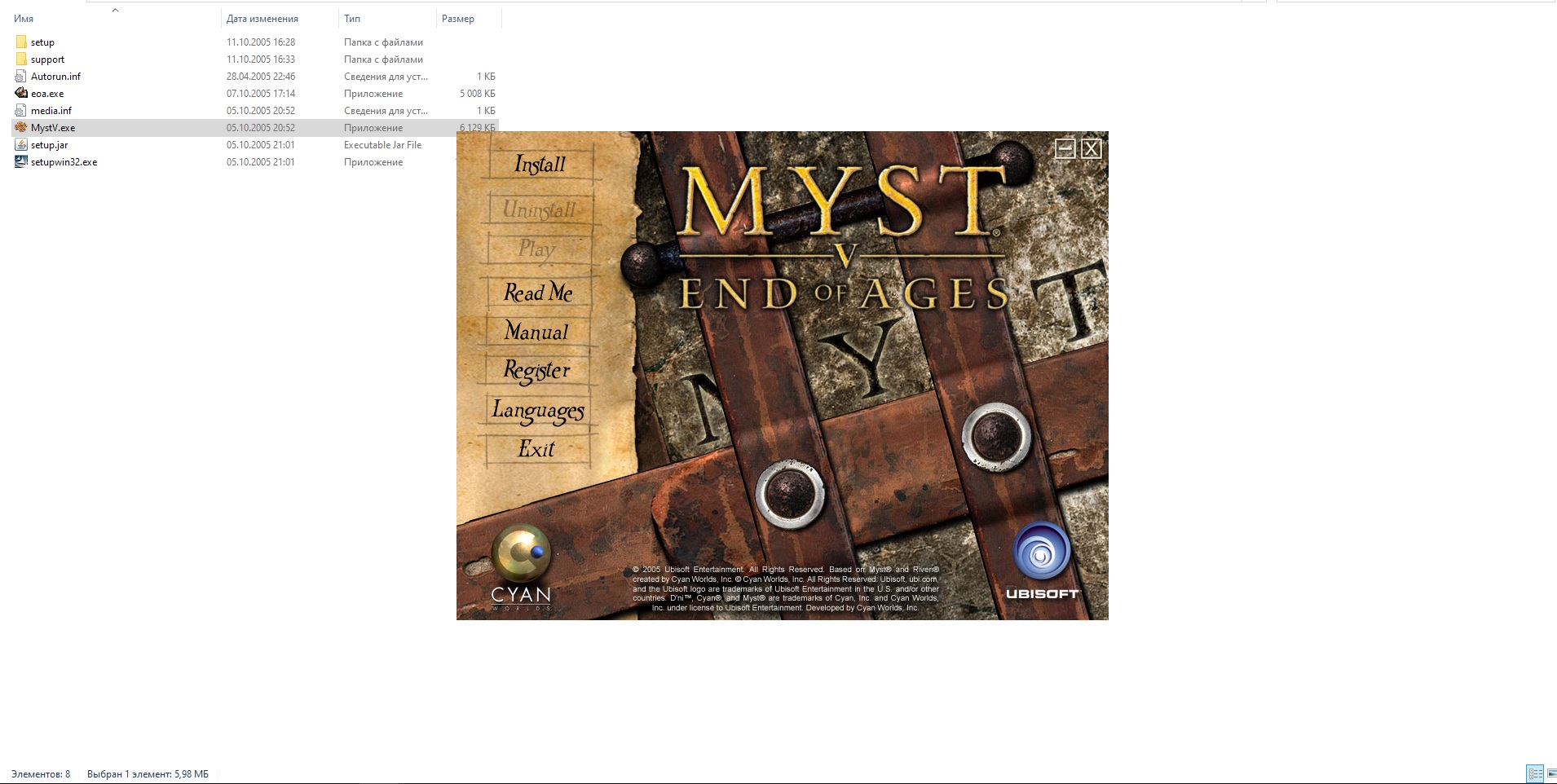Click the copyright notice text in launcher
This screenshot has height=784, width=1557.
pyautogui.click(x=786, y=588)
